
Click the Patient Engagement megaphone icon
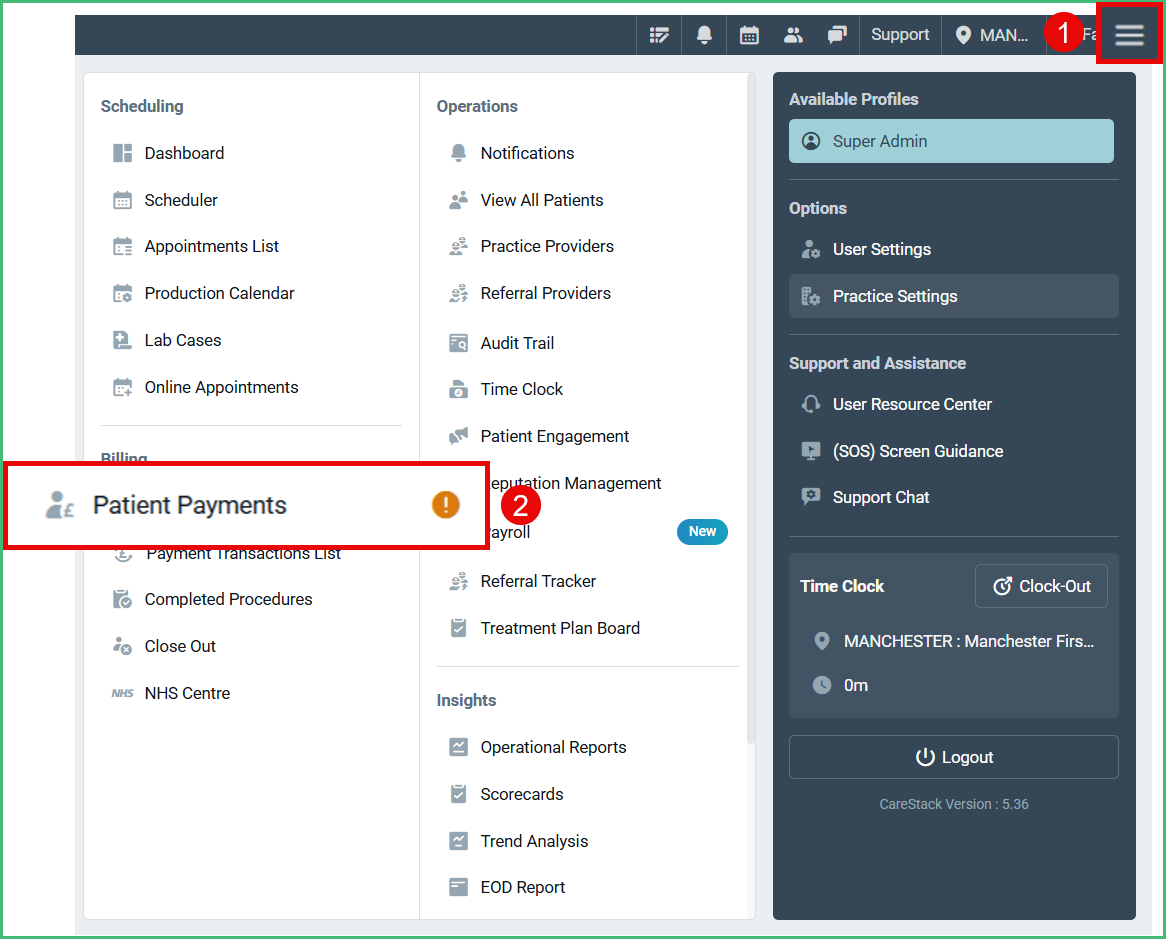tap(459, 436)
